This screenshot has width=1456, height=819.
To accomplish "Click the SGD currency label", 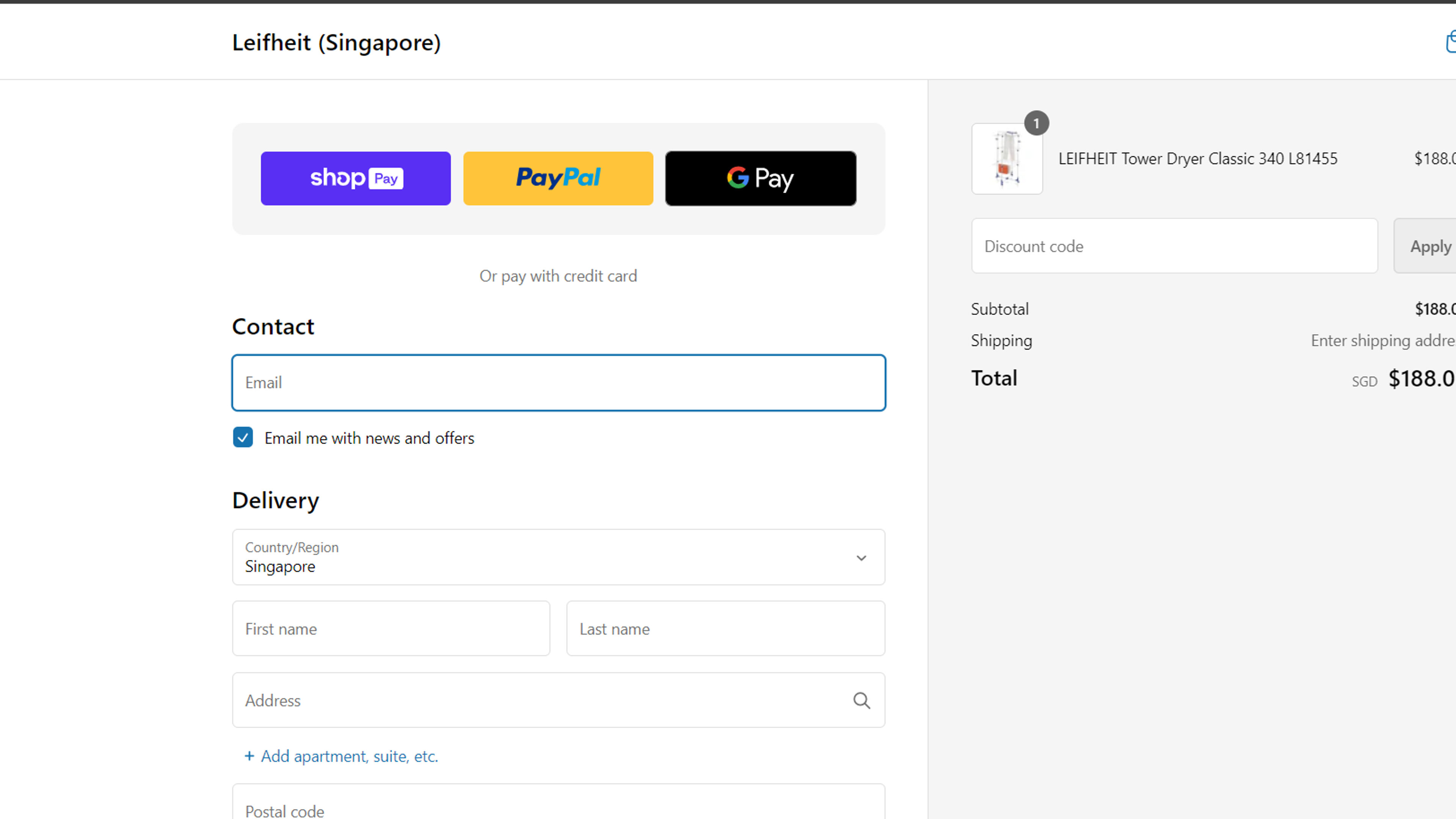I will (1365, 381).
